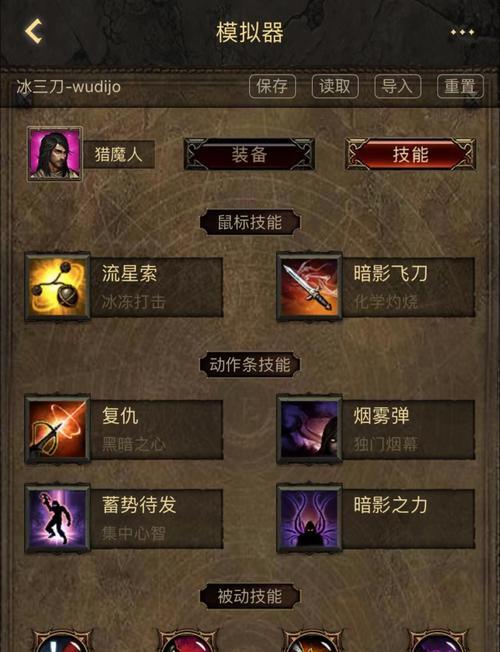Image resolution: width=500 pixels, height=652 pixels.
Task: Click the 重置 button
Action: pos(460,86)
